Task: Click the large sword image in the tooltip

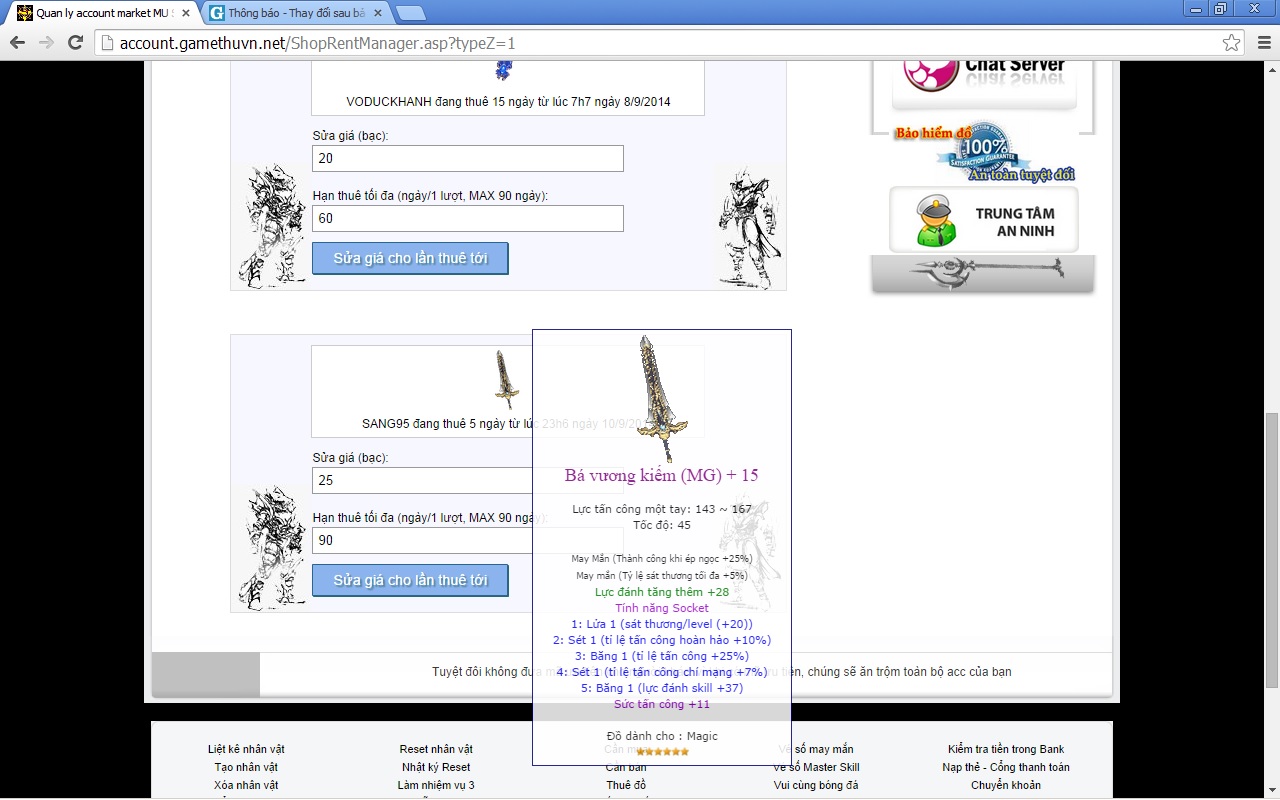Action: 661,398
